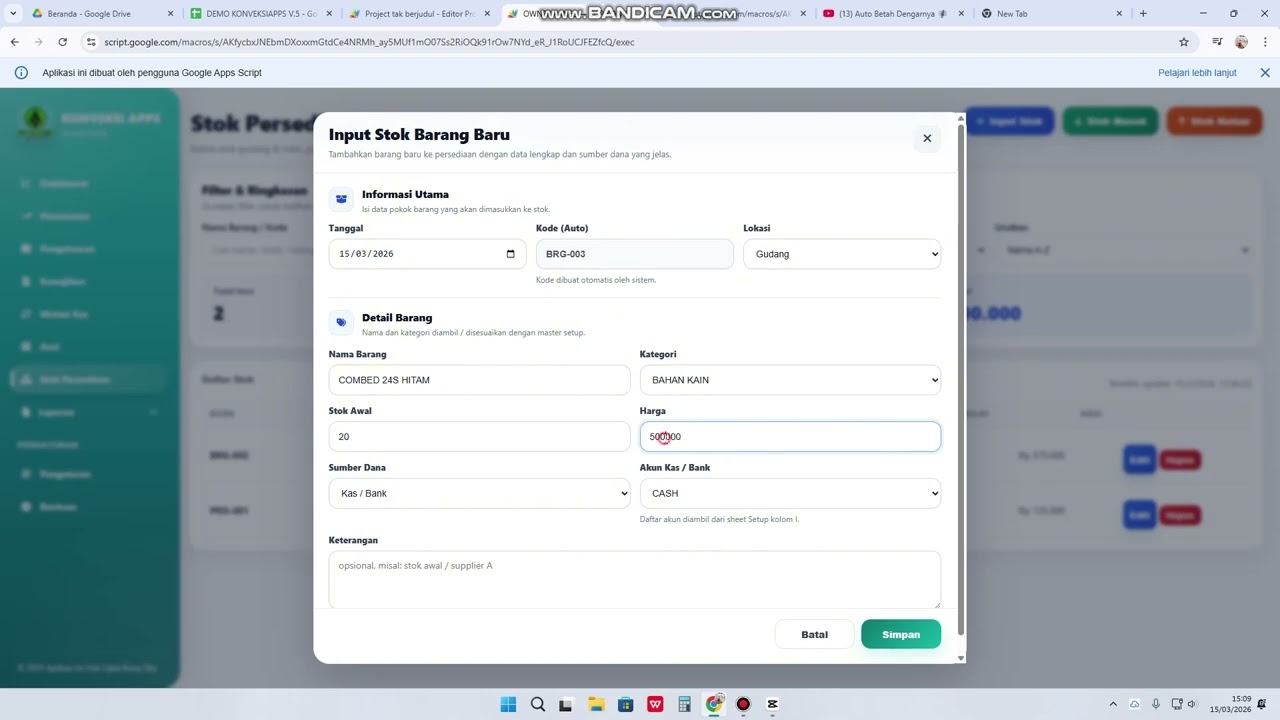This screenshot has width=1280, height=720.
Task: Open Bandicam recorder from the taskbar
Action: click(743, 704)
